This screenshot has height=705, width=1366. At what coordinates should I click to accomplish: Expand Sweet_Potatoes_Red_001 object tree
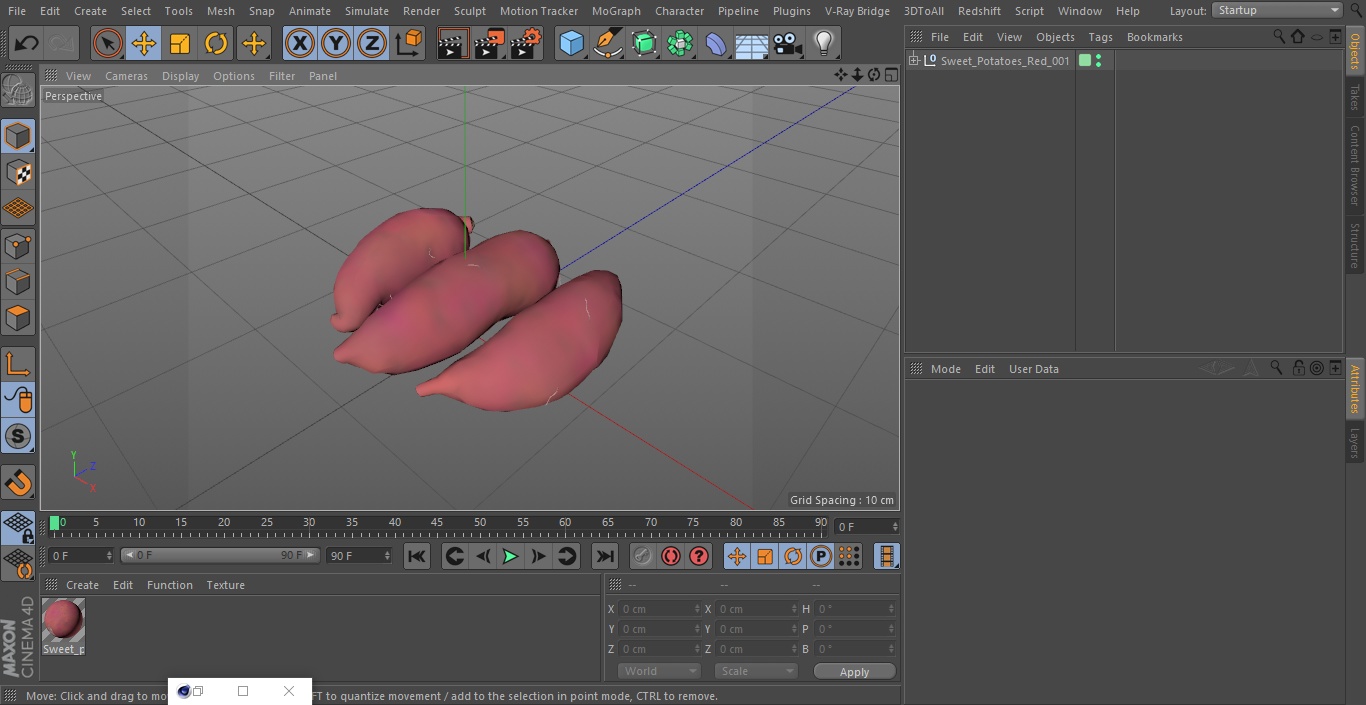tap(913, 61)
